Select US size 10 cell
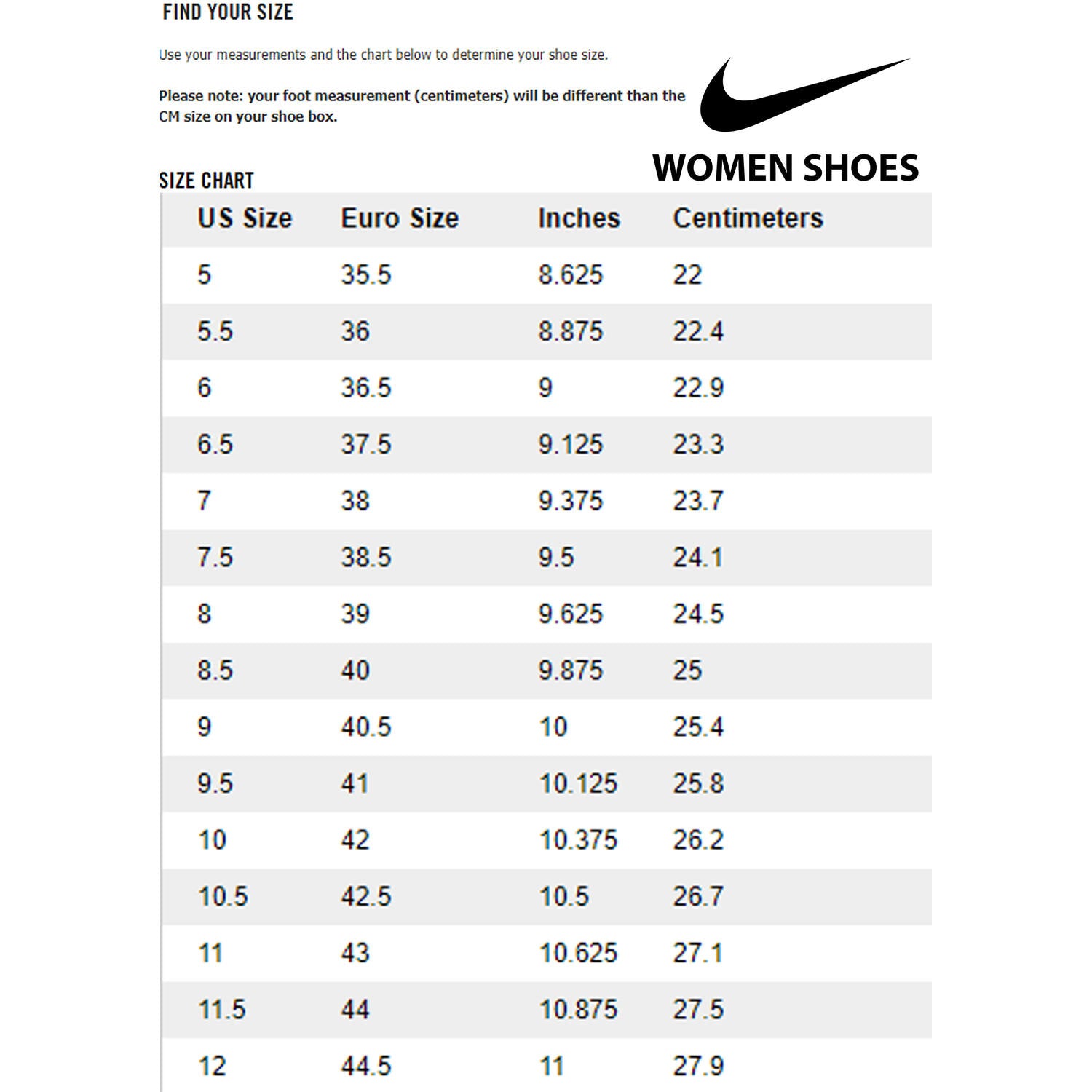 point(212,840)
